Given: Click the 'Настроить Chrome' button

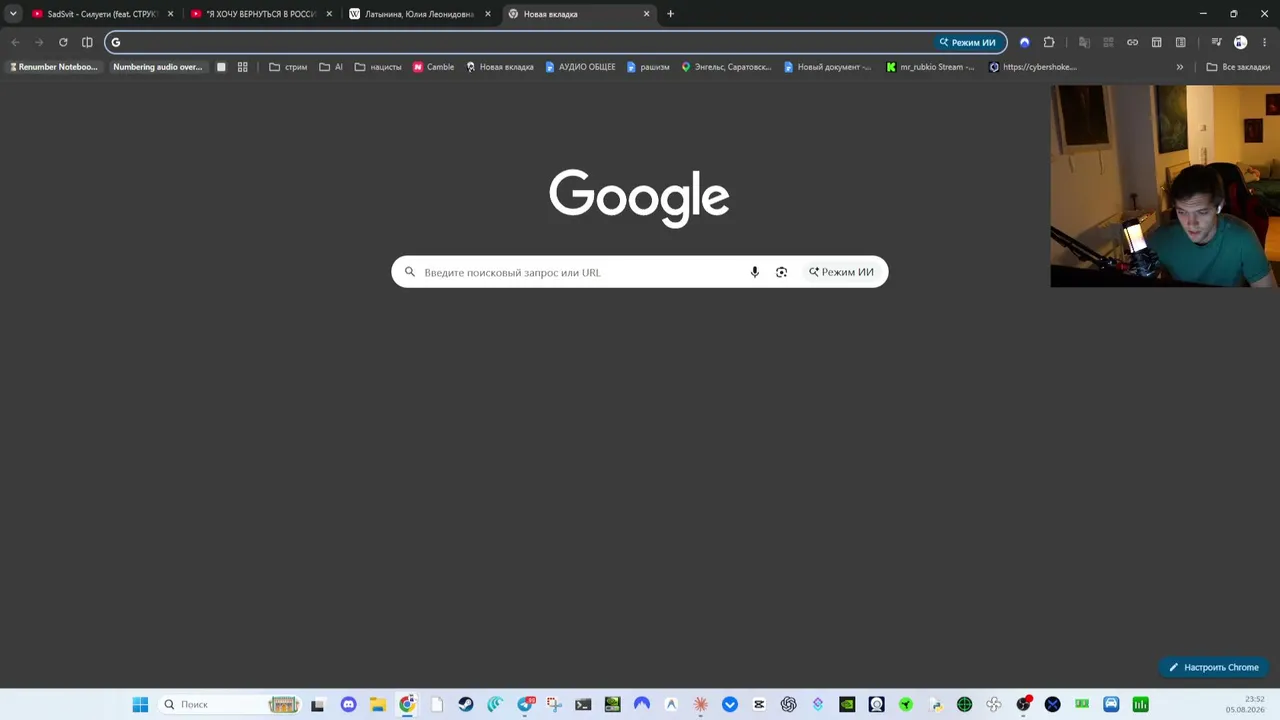Looking at the screenshot, I should tap(1214, 667).
